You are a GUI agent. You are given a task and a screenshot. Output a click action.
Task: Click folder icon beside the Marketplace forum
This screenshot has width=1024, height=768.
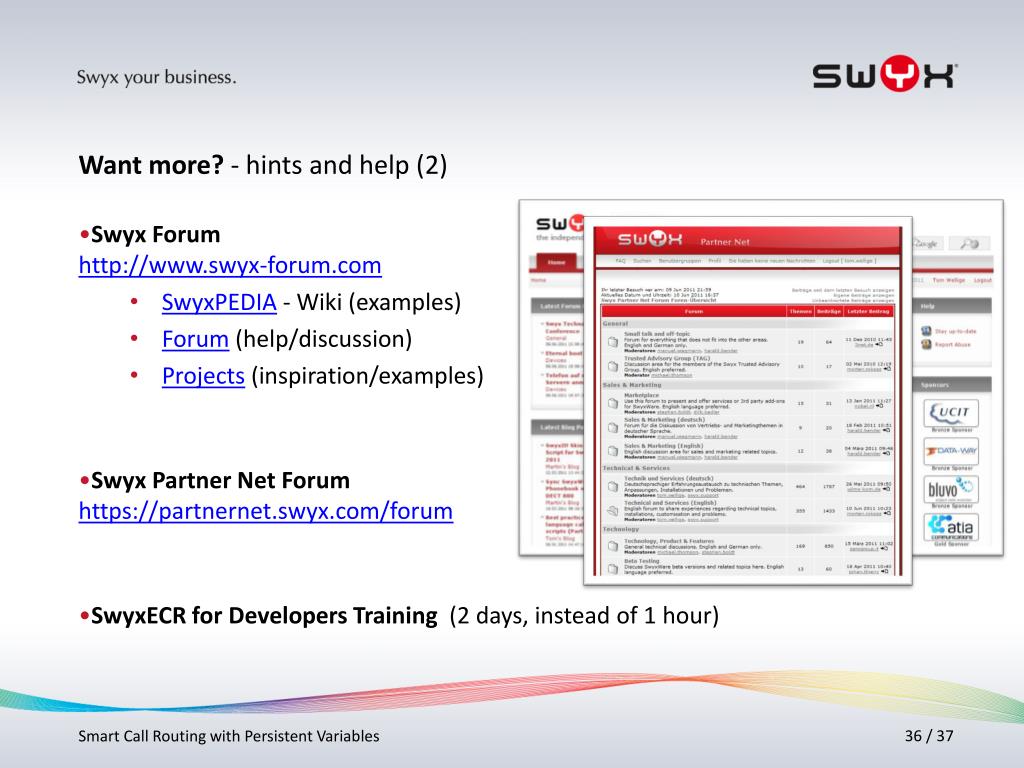pyautogui.click(x=613, y=404)
